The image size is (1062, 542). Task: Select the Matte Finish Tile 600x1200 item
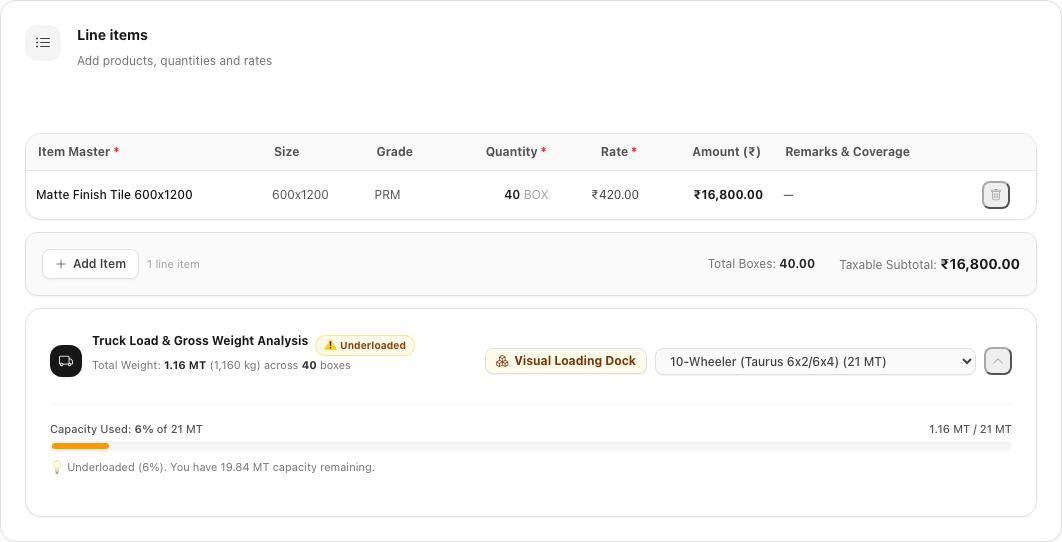pos(114,195)
